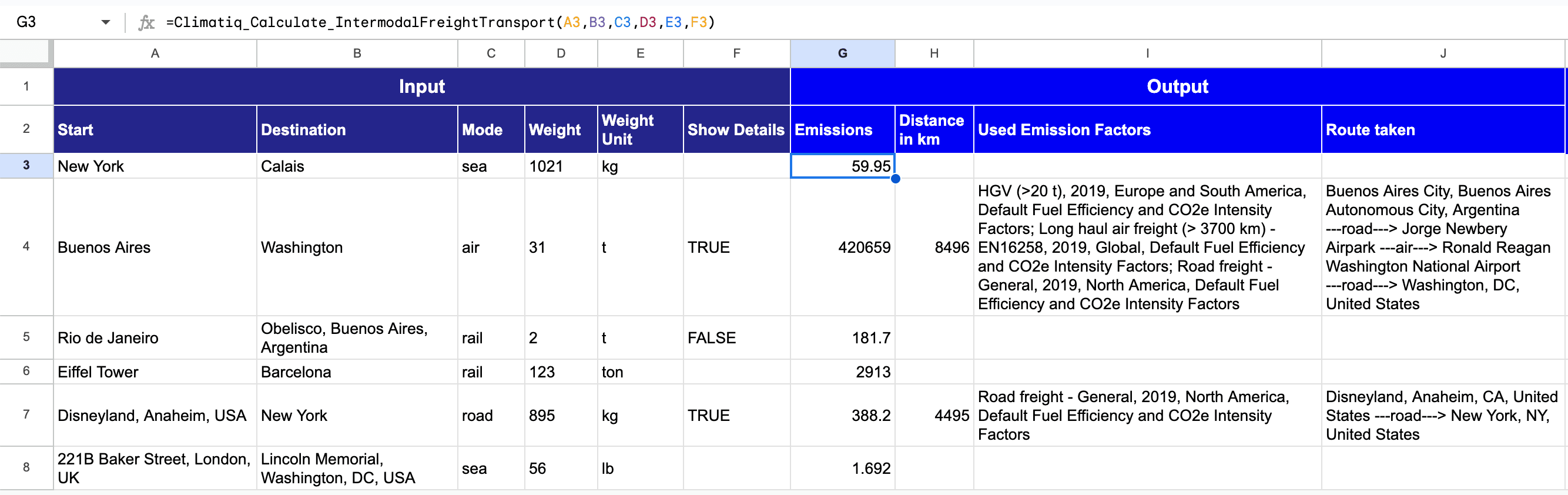The width and height of the screenshot is (1568, 495).
Task: Click the Used Emission Factors heading
Action: click(1148, 129)
